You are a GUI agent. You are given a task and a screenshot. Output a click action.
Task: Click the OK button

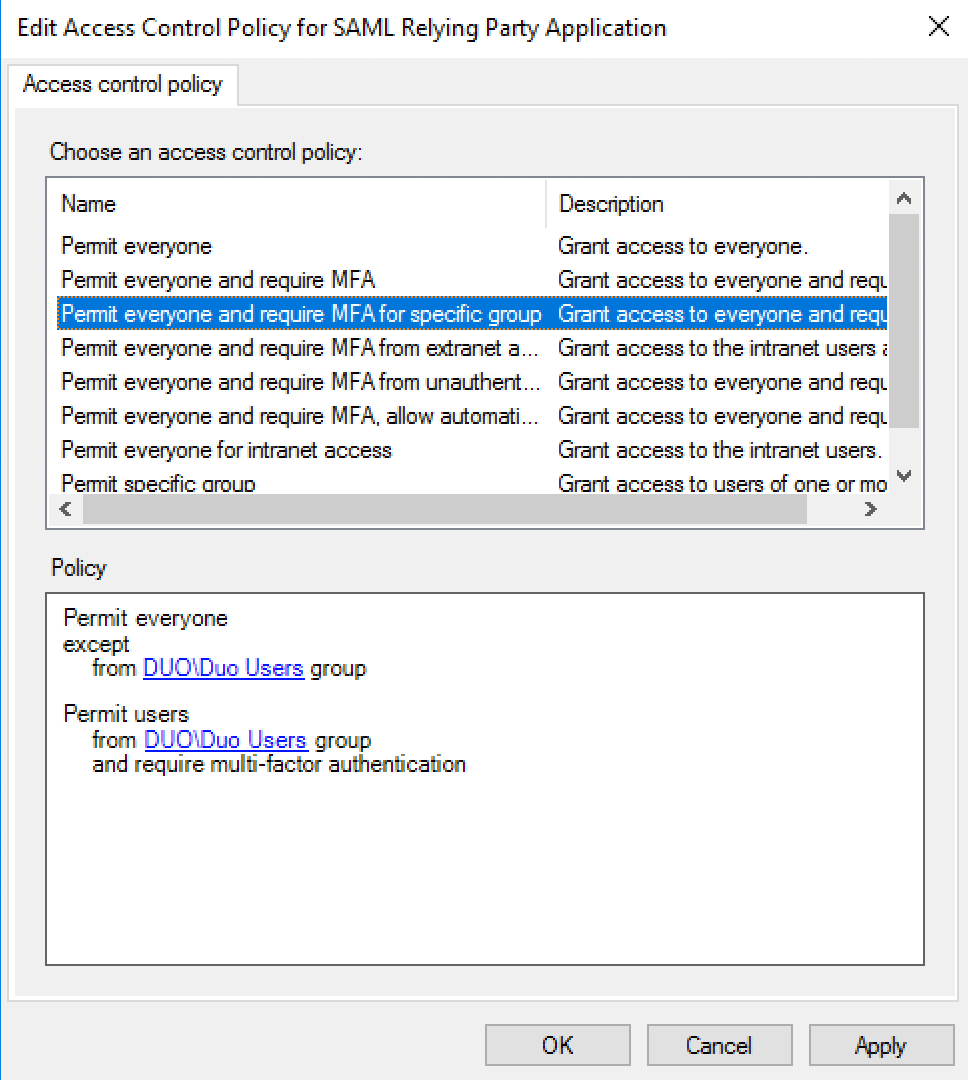pos(557,1045)
